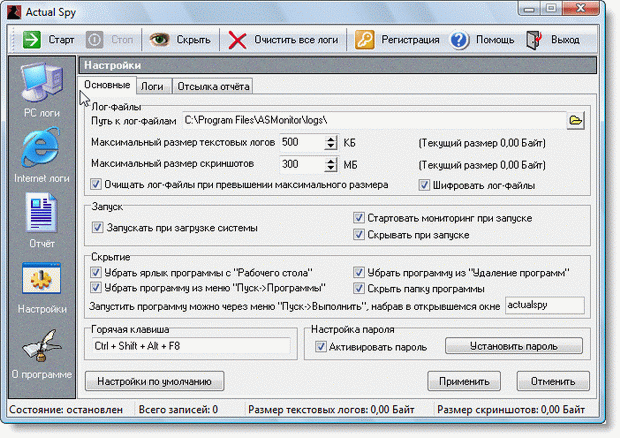Click the door Выход icon
The image size is (620, 438).
pos(534,40)
